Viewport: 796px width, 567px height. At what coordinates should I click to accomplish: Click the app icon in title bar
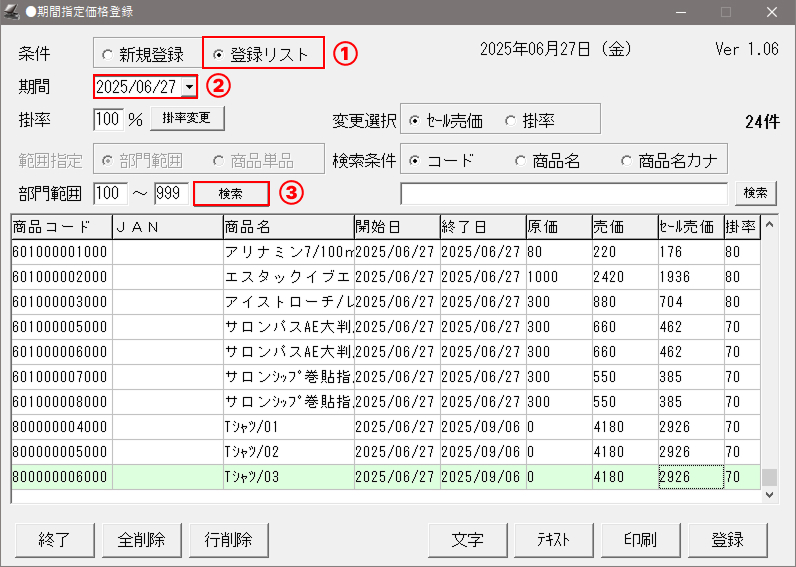tap(13, 12)
